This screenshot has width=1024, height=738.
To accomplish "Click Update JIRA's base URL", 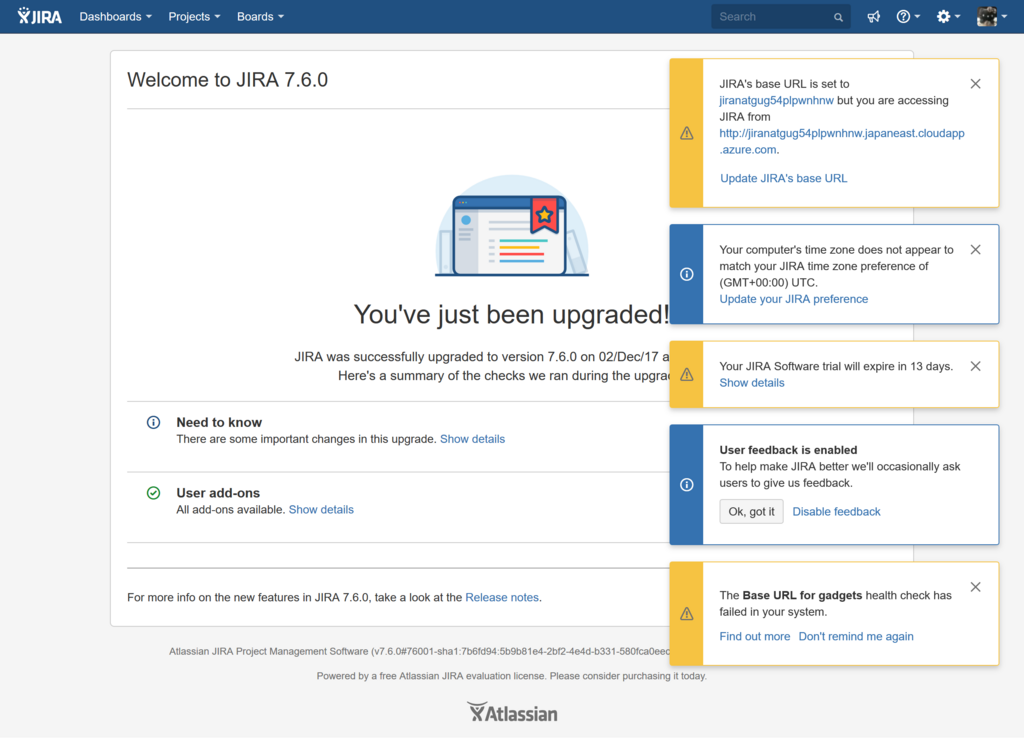I will coord(783,178).
